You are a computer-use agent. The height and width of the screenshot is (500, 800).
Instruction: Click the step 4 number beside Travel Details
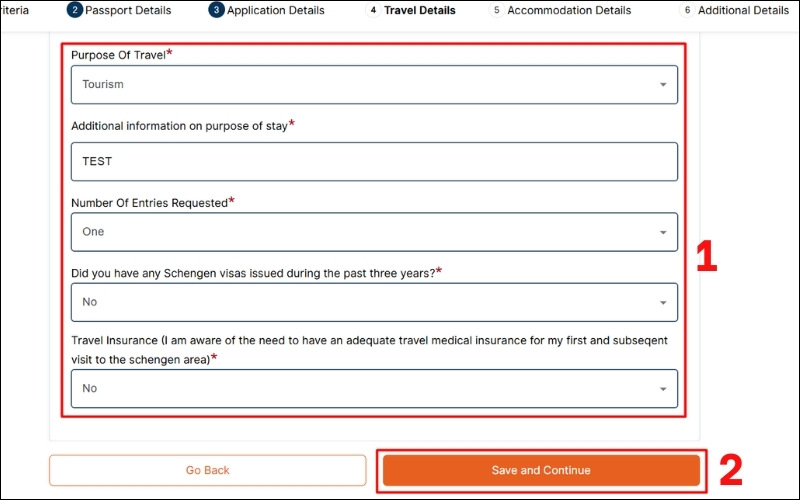point(373,11)
